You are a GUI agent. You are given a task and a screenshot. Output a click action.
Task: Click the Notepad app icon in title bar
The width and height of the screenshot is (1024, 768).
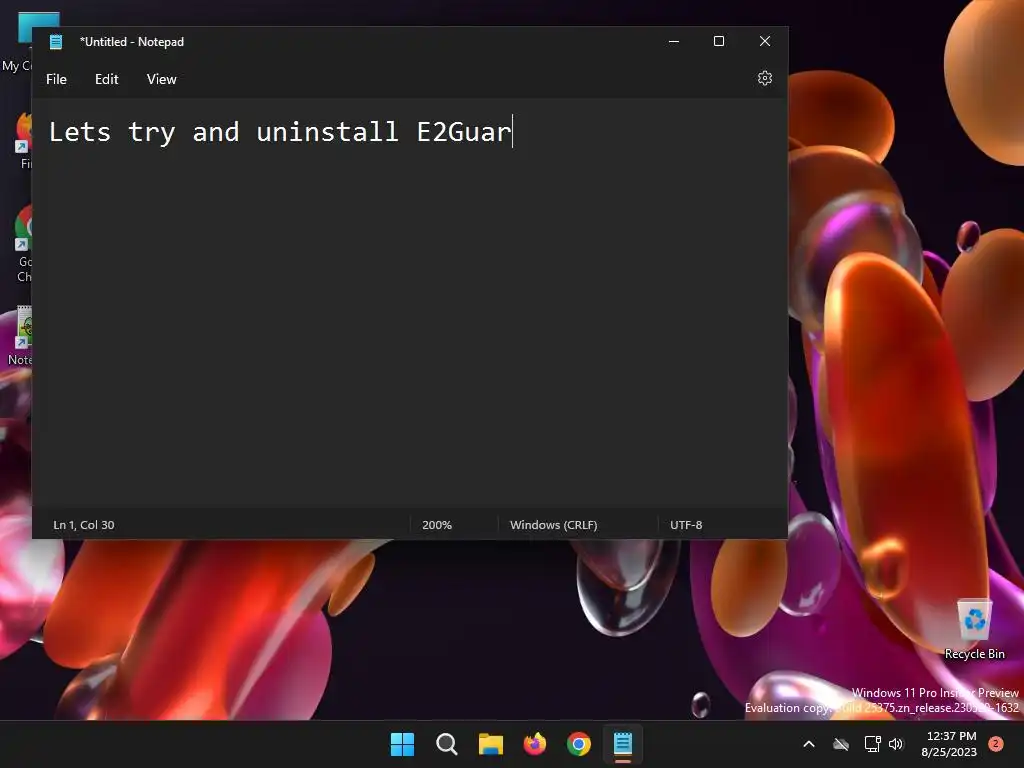pos(56,42)
